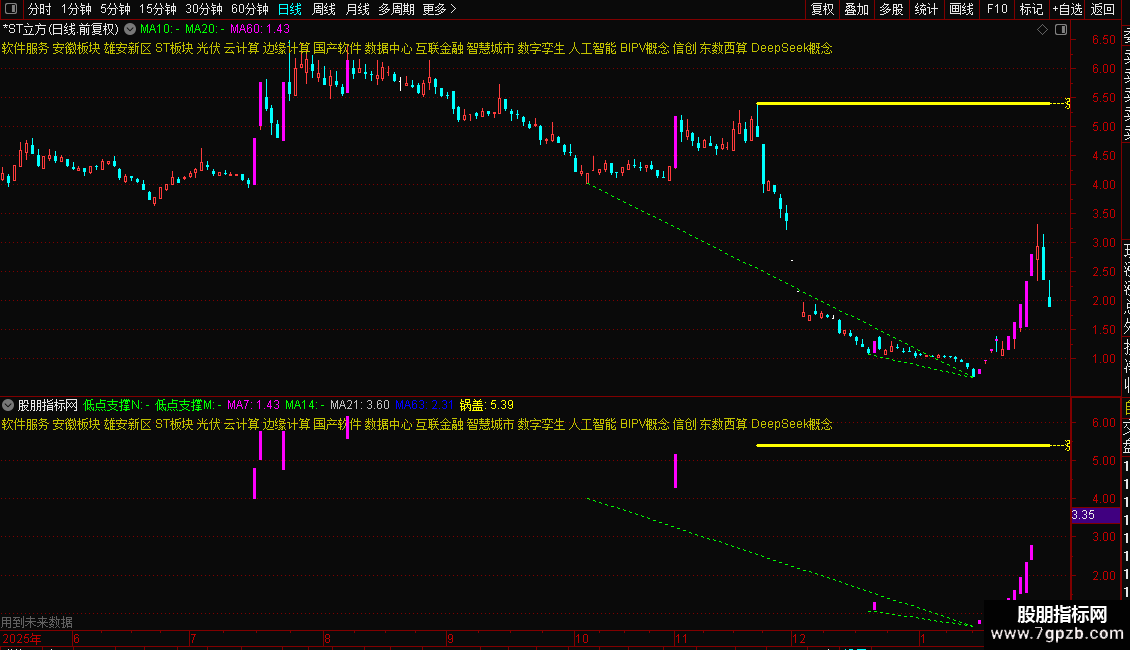Screen dimensions: 1130x650
Task: Click the diamond marker icon above main chart
Action: (x=1042, y=30)
